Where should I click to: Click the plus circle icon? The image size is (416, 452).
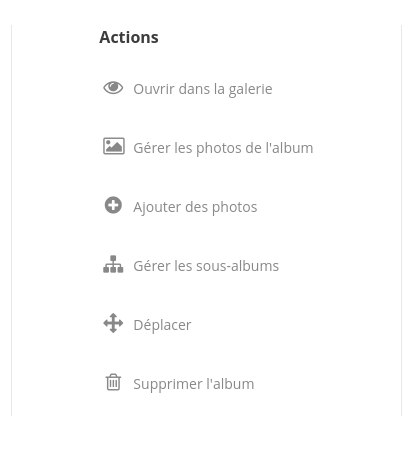pyautogui.click(x=113, y=205)
